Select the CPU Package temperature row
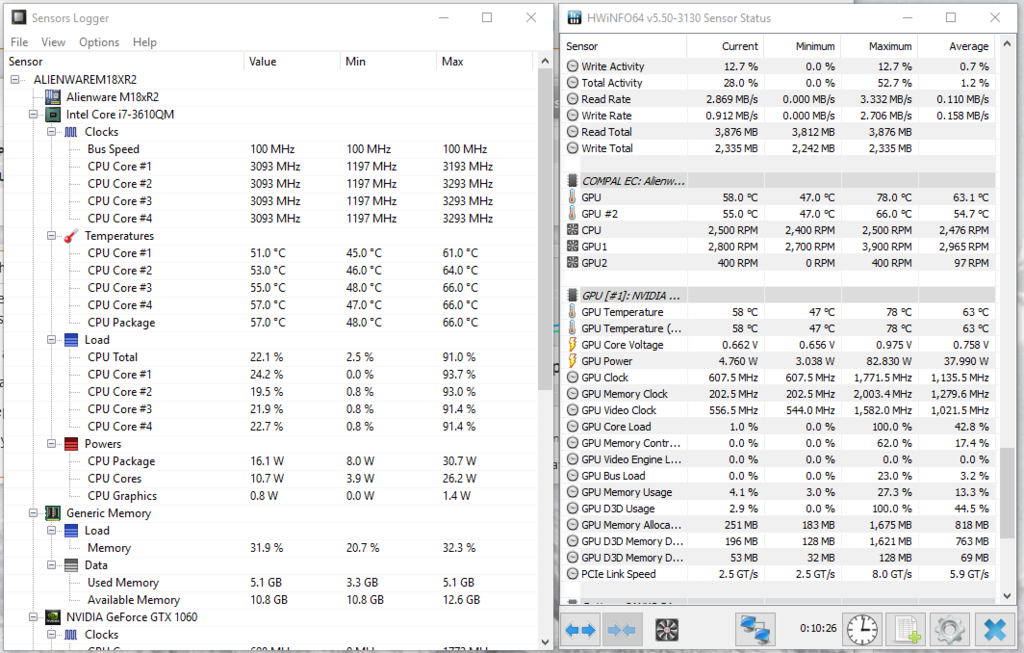Image resolution: width=1024 pixels, height=653 pixels. coord(270,323)
